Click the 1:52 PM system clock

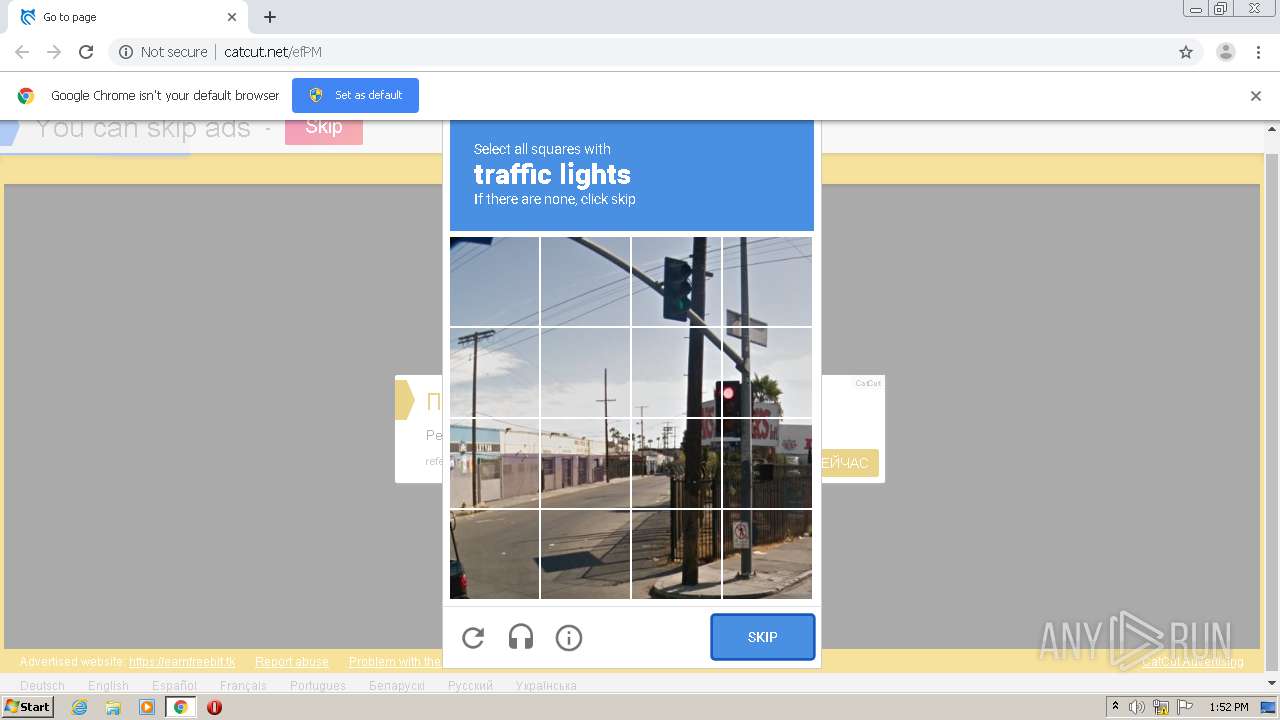click(1228, 707)
